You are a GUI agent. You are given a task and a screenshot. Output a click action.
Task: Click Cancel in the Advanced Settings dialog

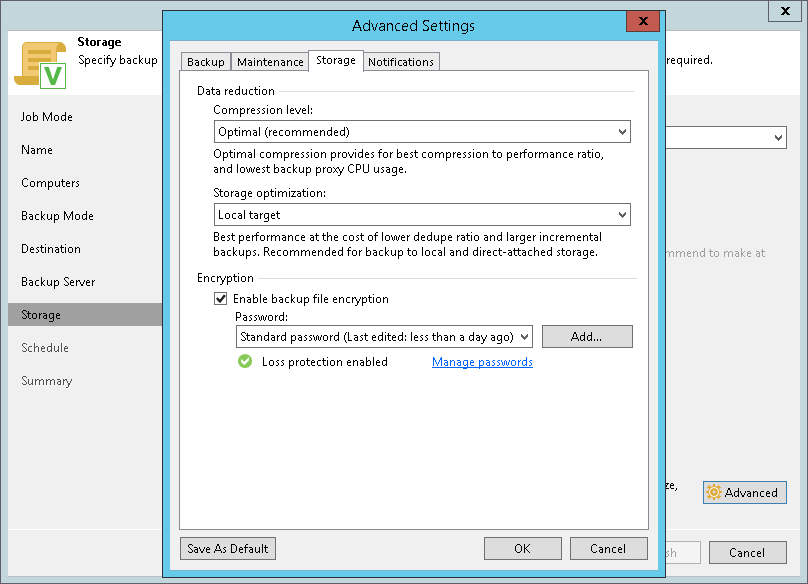(x=608, y=548)
